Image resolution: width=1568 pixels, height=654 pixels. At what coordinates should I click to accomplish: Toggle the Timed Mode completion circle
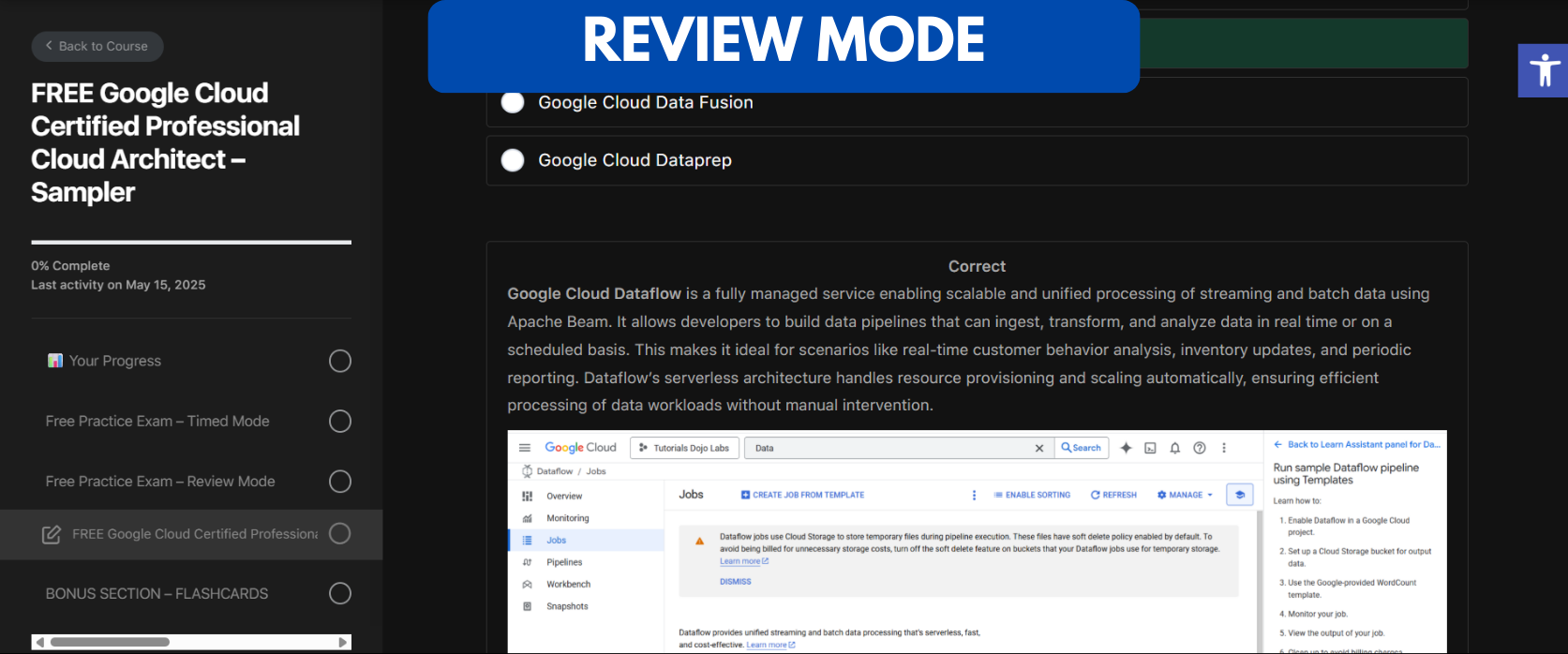pos(340,421)
